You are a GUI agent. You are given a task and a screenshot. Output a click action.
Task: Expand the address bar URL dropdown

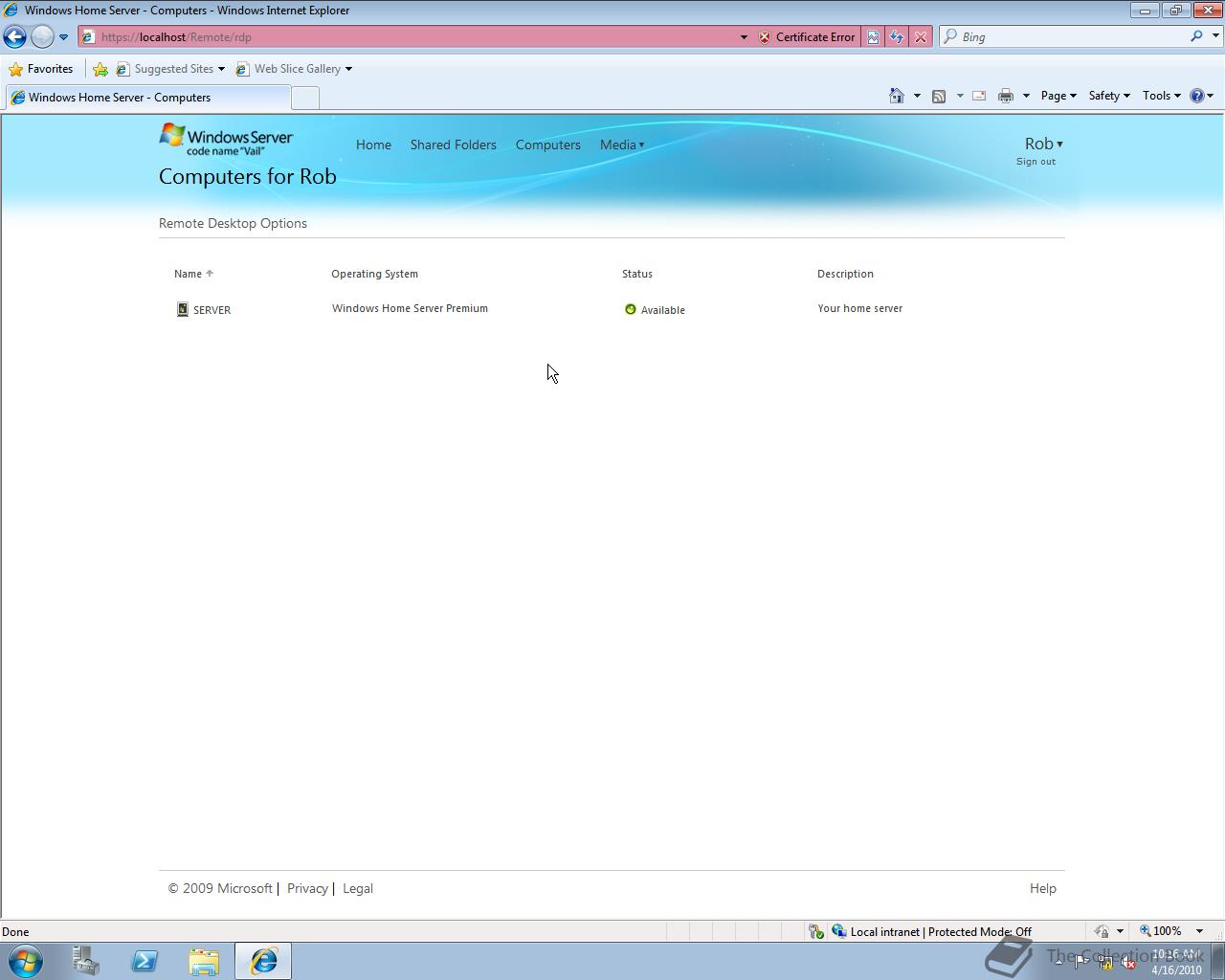click(x=744, y=37)
